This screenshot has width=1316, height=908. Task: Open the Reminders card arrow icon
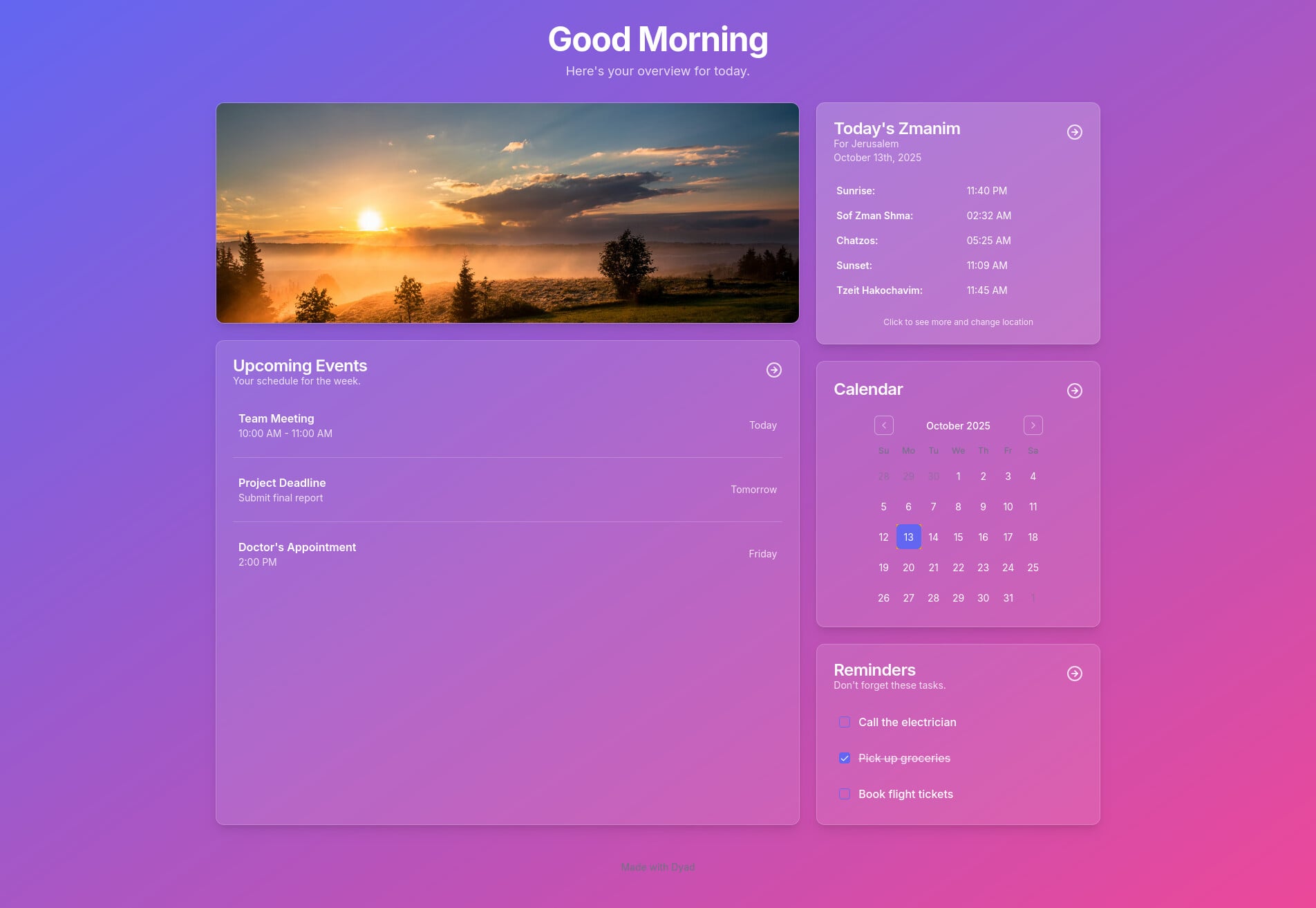(1074, 674)
